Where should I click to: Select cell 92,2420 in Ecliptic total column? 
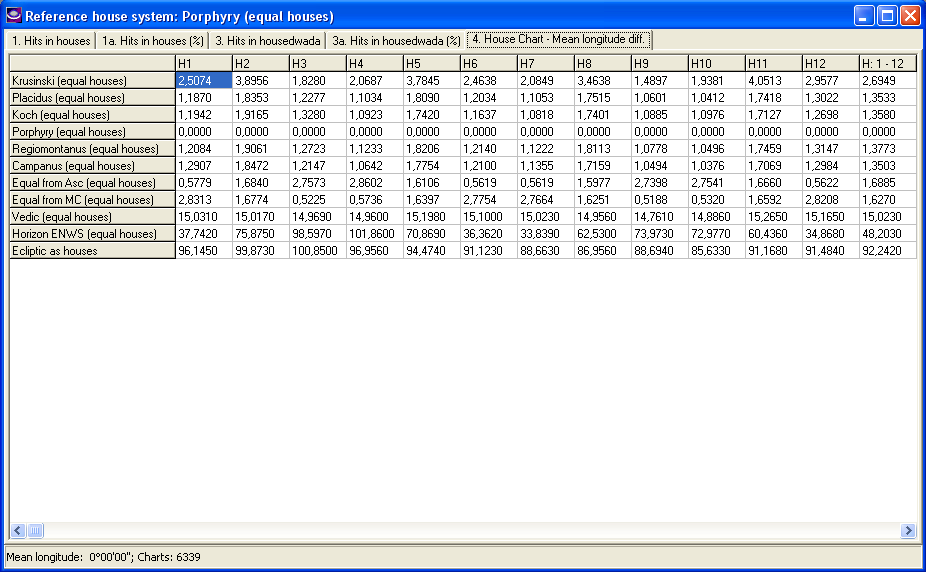point(888,251)
